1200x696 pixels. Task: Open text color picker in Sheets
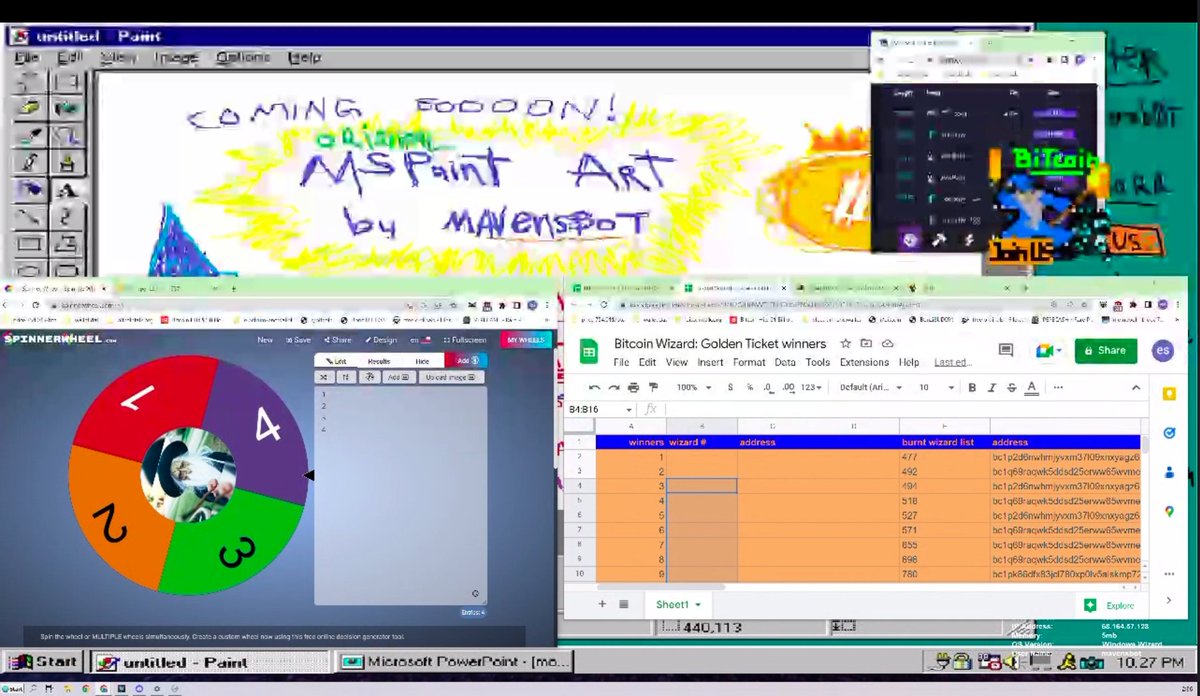1032,387
